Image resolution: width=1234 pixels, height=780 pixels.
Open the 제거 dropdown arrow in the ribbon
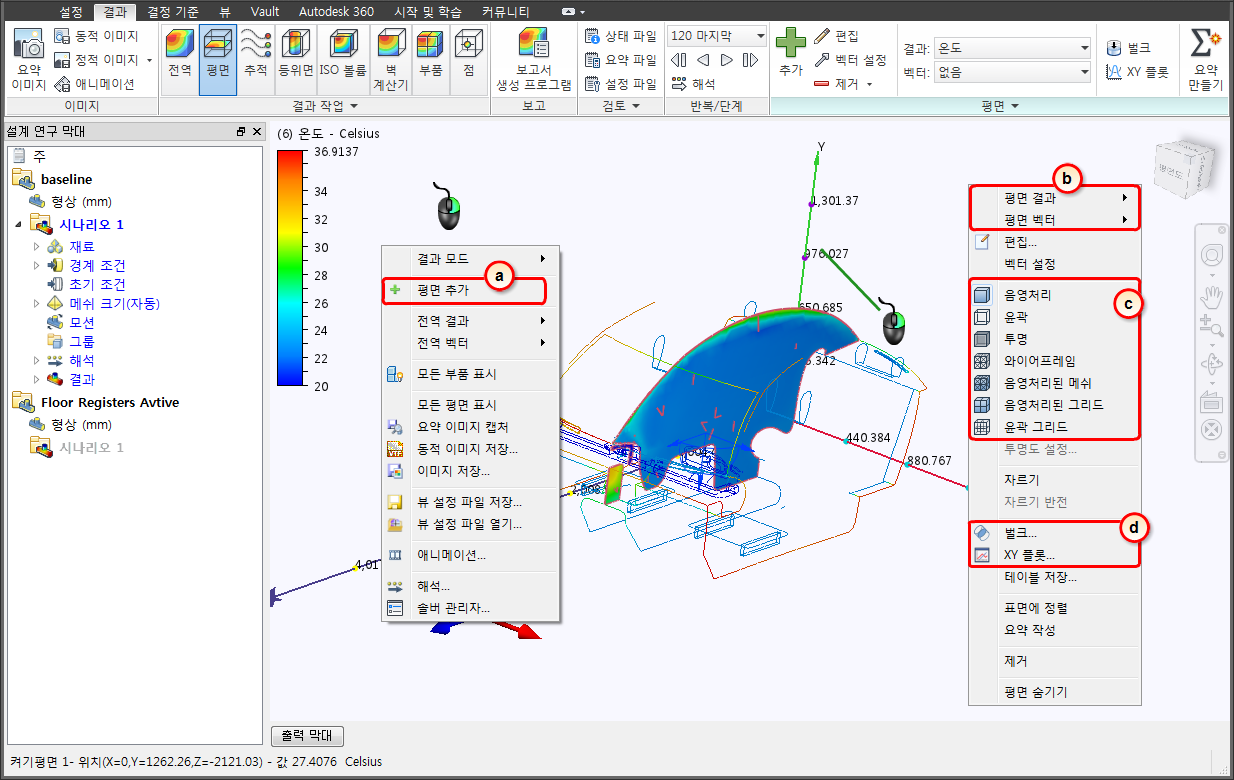870,84
